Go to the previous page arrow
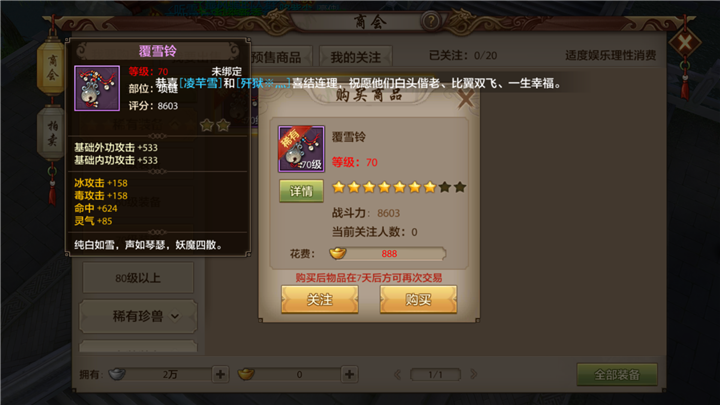Image resolution: width=720 pixels, height=405 pixels. (x=398, y=374)
